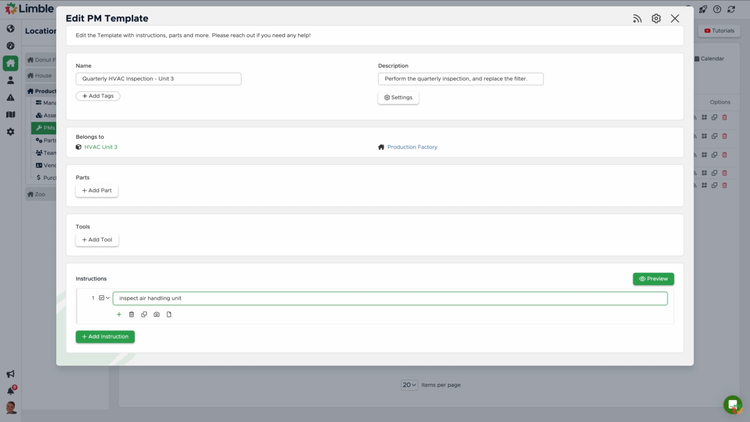Open the Settings button under Description

point(398,98)
